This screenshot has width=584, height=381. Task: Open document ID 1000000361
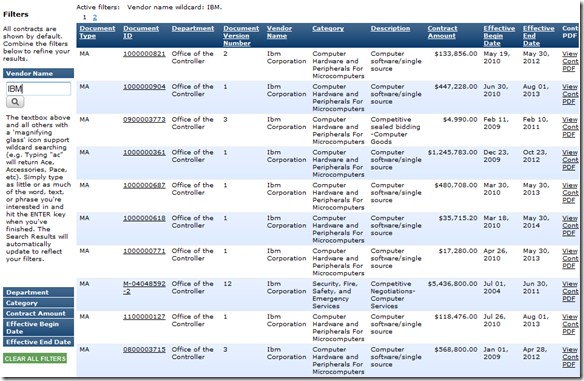(144, 152)
